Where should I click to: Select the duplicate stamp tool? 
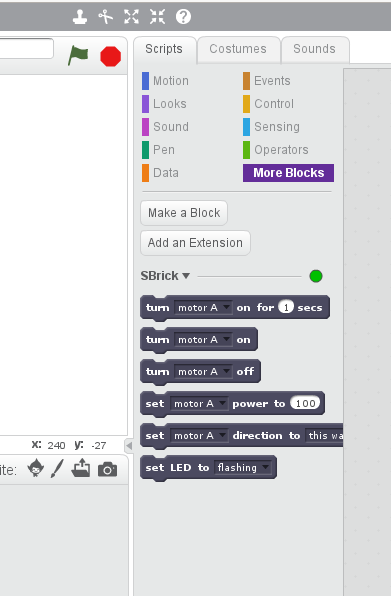coord(80,17)
